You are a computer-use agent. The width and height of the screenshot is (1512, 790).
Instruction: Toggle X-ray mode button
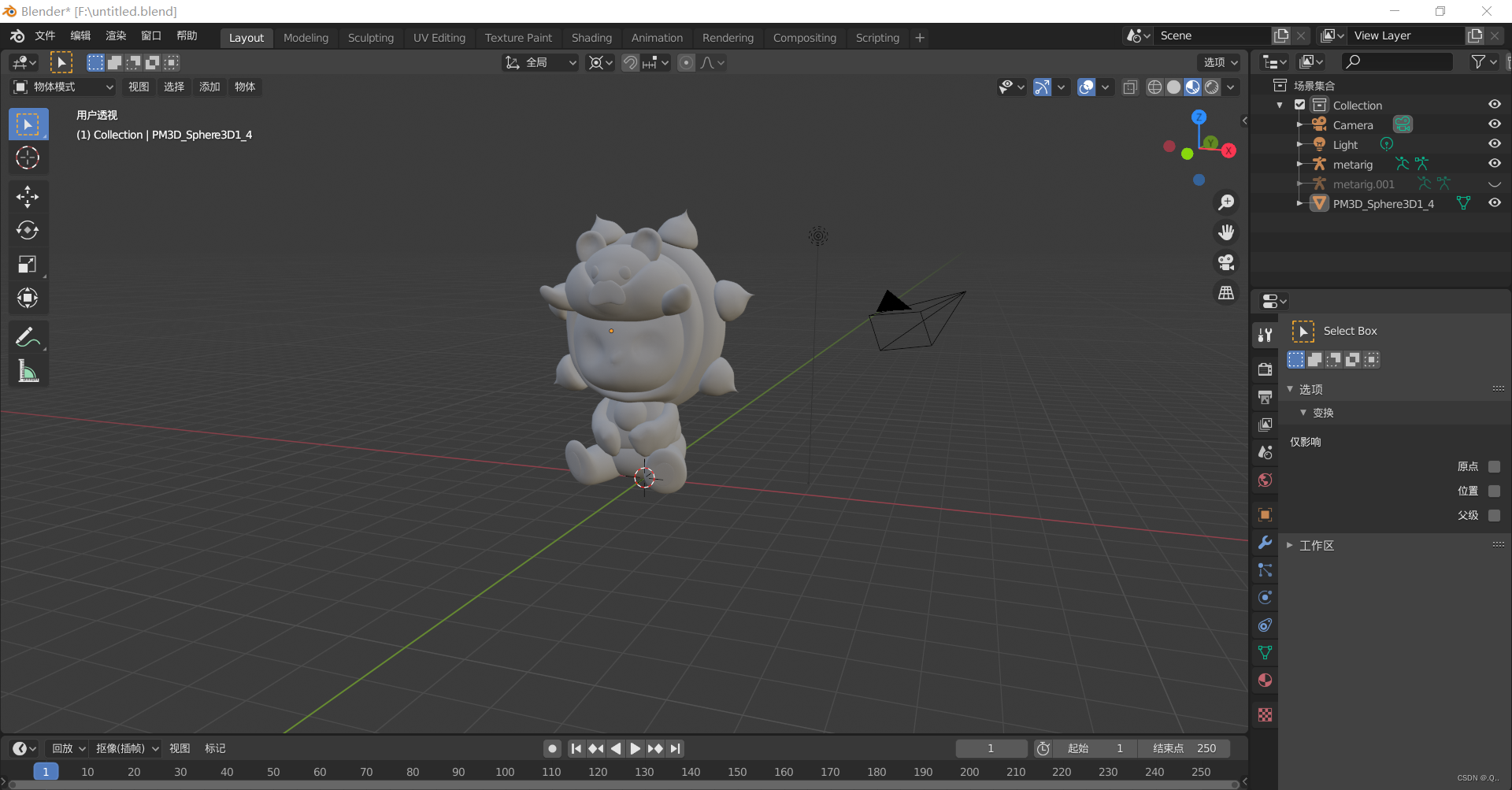[x=1130, y=87]
